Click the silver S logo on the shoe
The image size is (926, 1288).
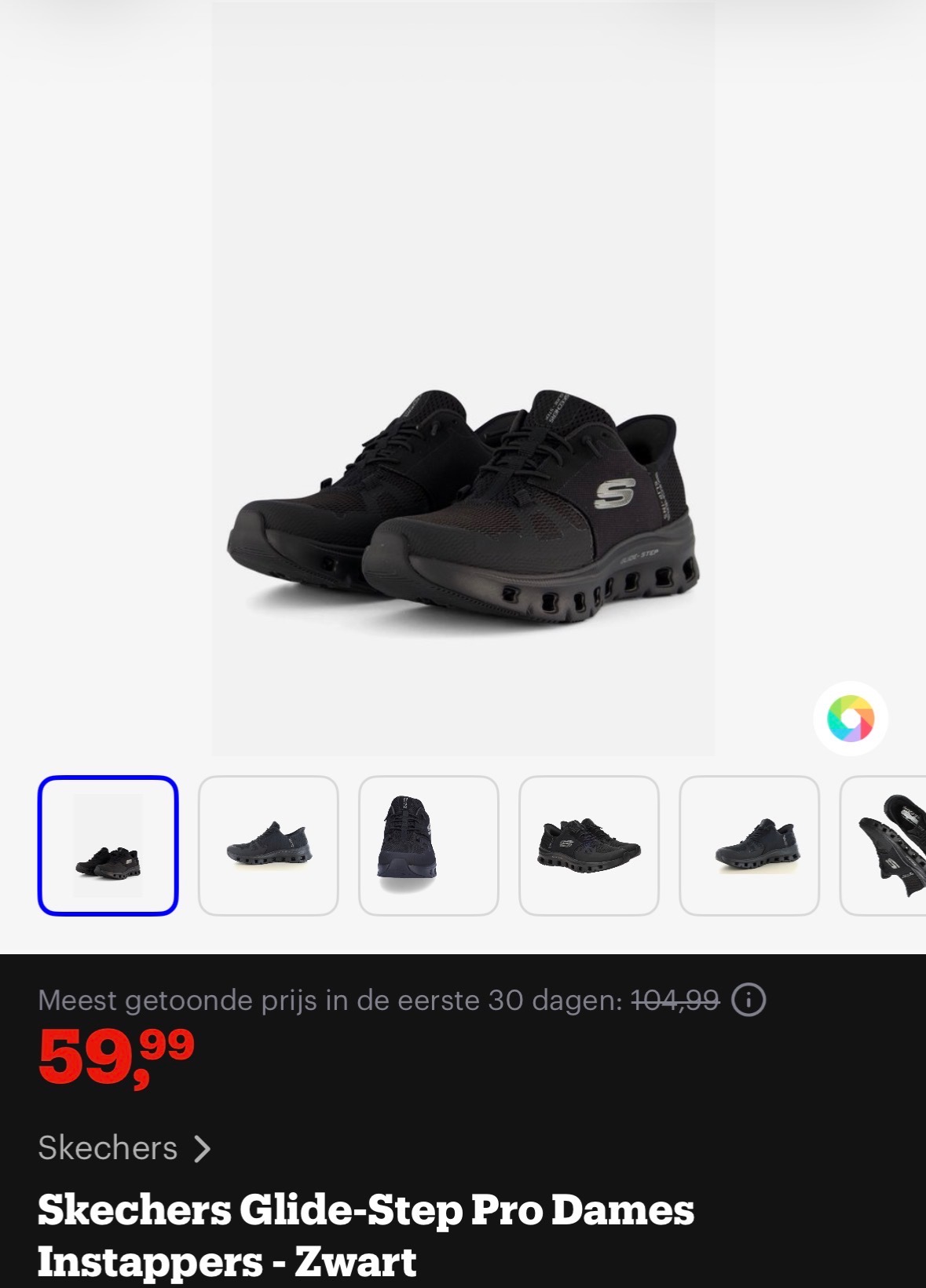coord(614,494)
